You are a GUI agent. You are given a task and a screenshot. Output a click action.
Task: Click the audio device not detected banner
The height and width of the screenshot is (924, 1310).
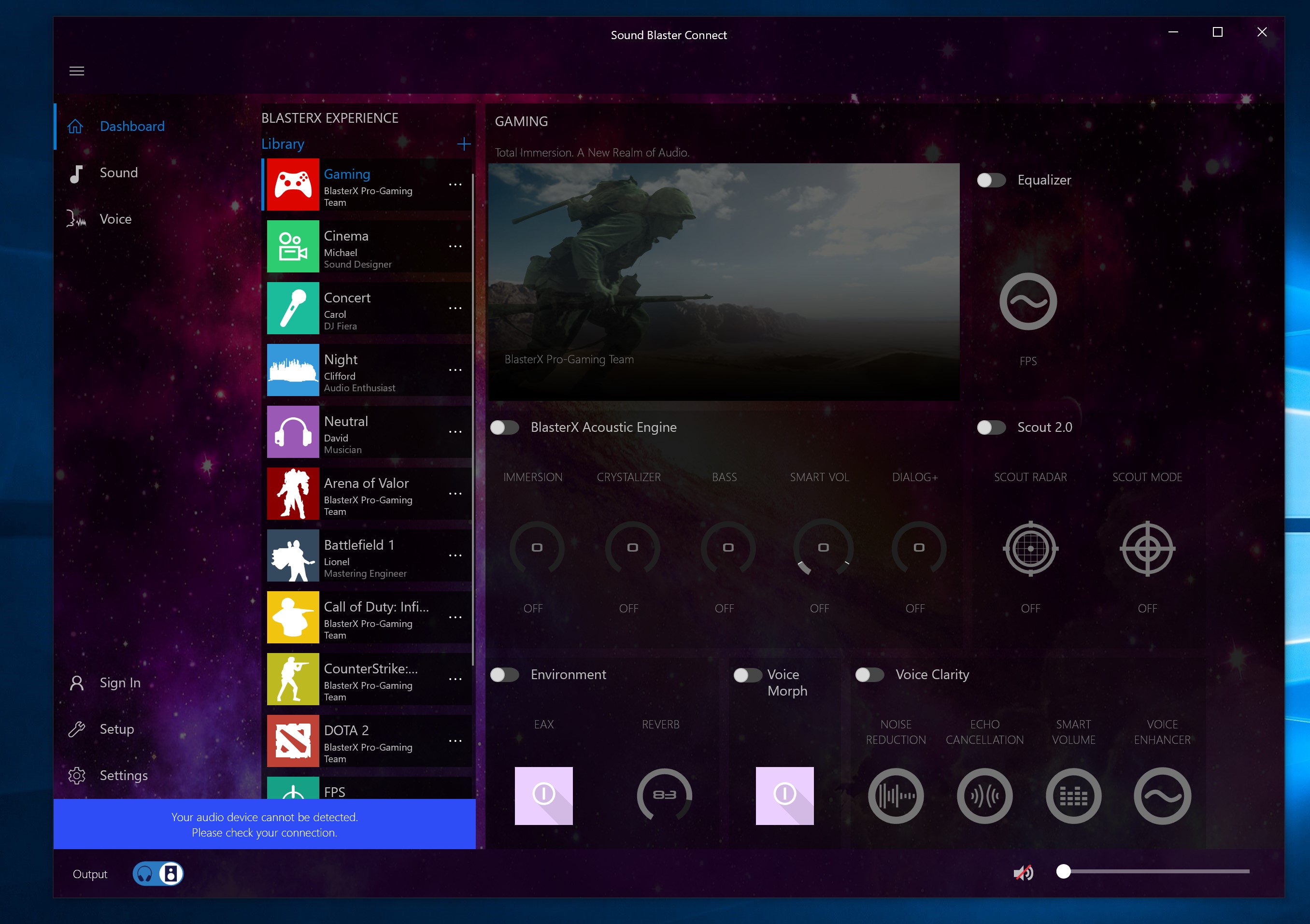coord(264,824)
